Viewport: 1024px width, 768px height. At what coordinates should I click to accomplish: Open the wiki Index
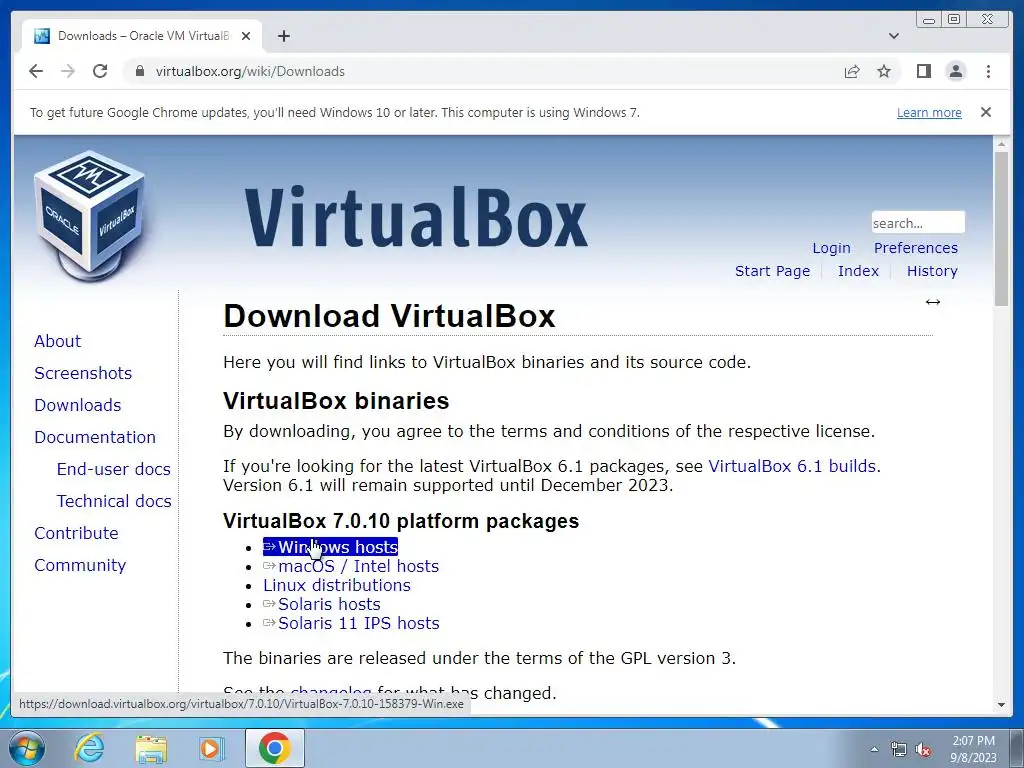click(x=858, y=271)
